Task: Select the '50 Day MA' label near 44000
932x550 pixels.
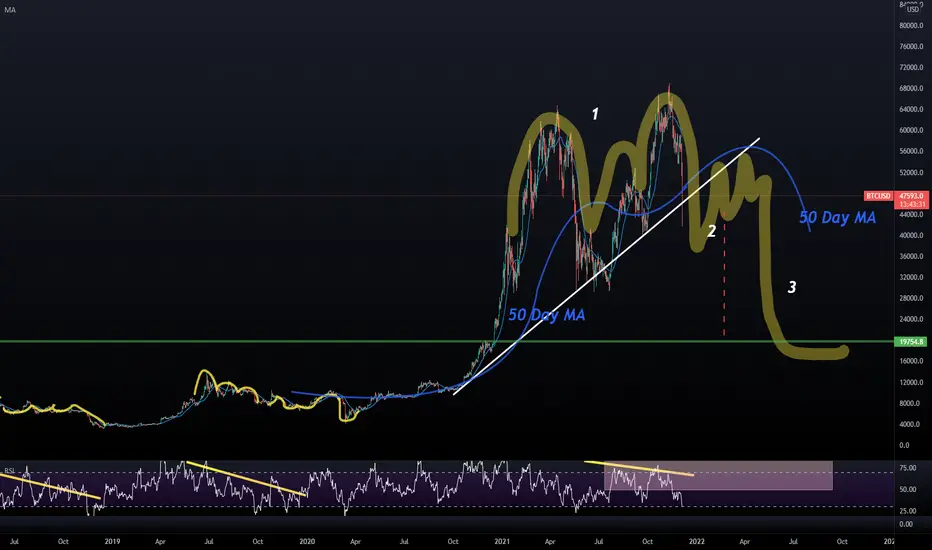Action: [x=837, y=218]
